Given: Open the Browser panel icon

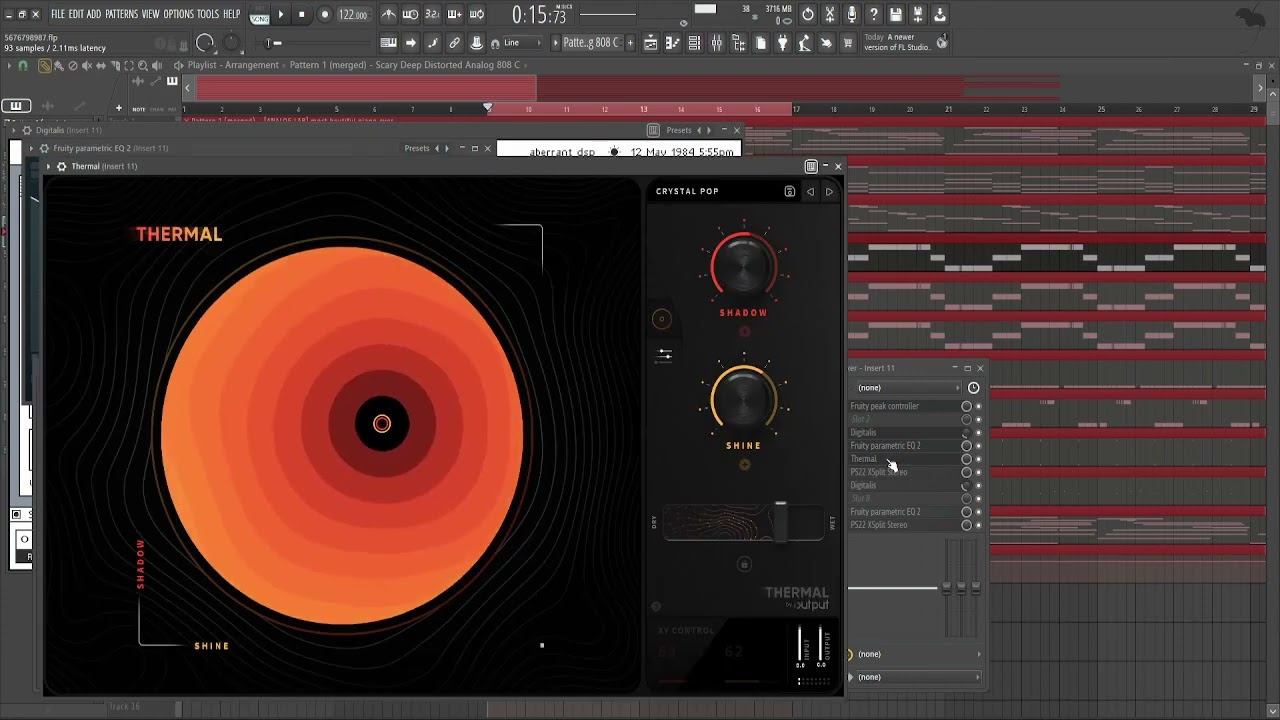Looking at the screenshot, I should [739, 43].
